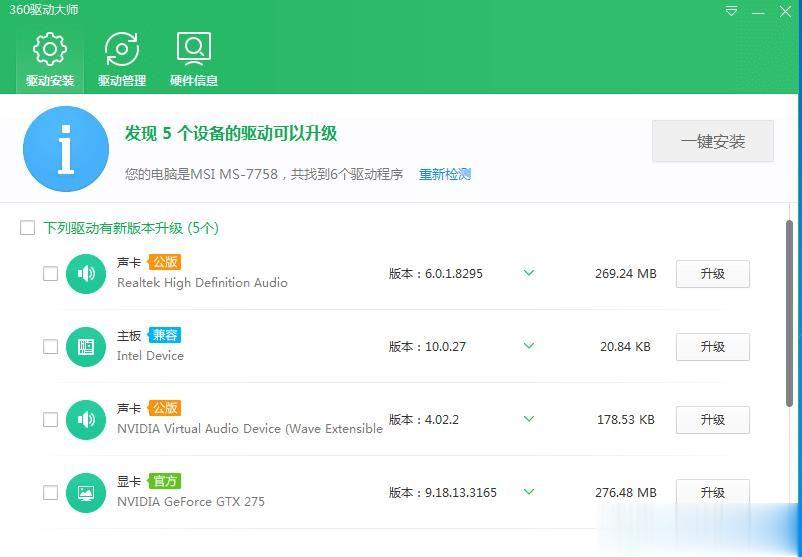
Task: Upgrade the Realtek High Definition Audio driver
Action: pos(712,274)
